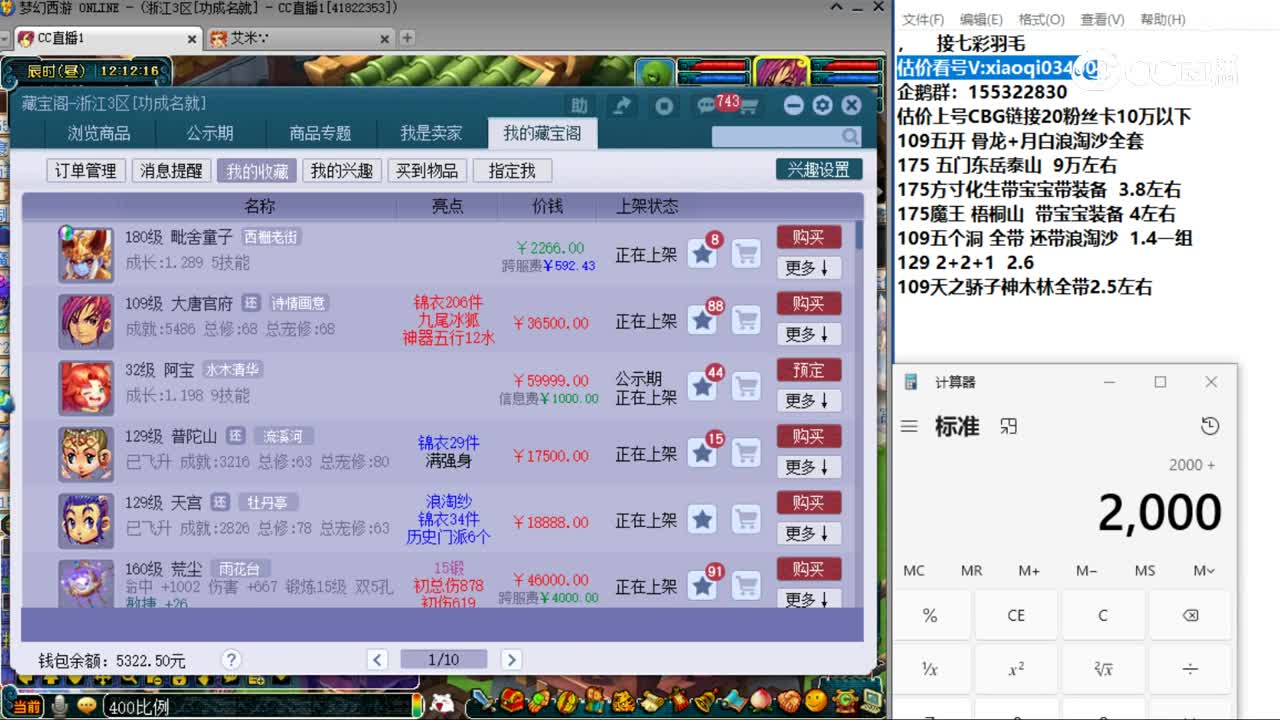Click the share arrow icon in the 藏宝阁 header
Image resolution: width=1280 pixels, height=720 pixels.
pos(621,105)
